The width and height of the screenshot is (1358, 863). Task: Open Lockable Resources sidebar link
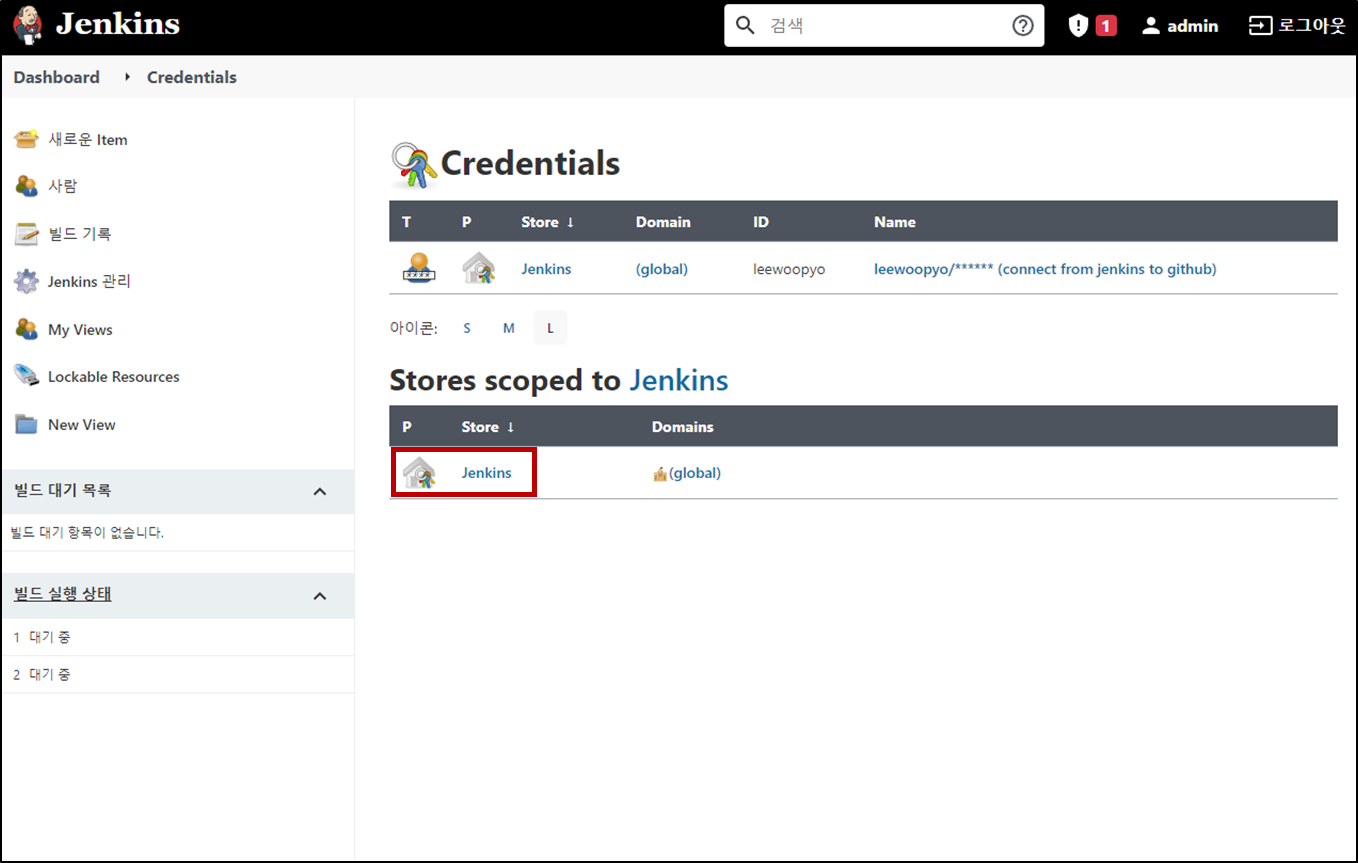coord(114,377)
